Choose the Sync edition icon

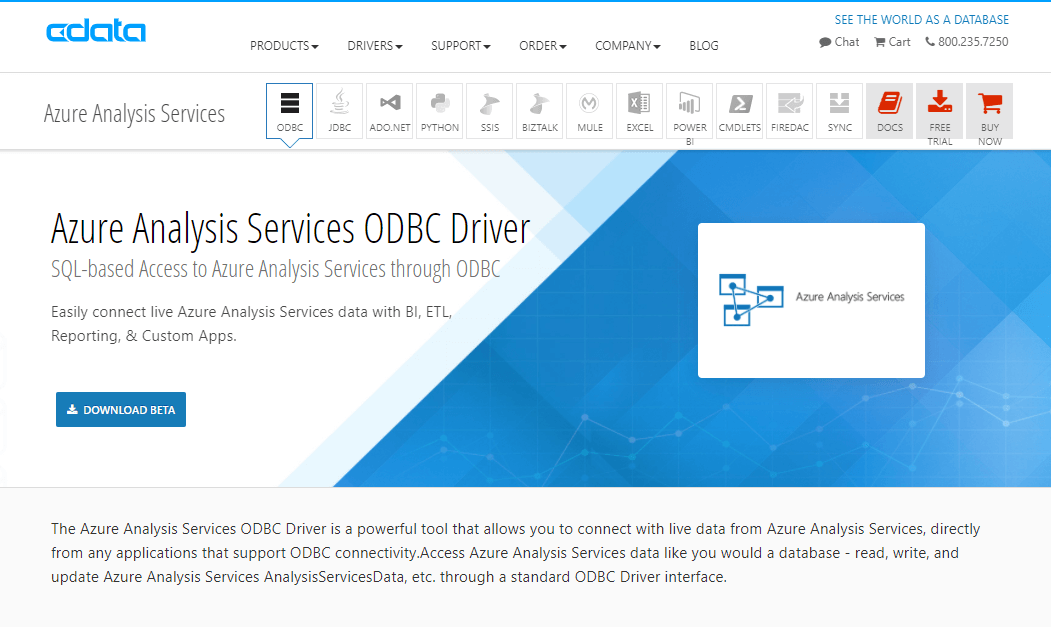click(x=840, y=111)
